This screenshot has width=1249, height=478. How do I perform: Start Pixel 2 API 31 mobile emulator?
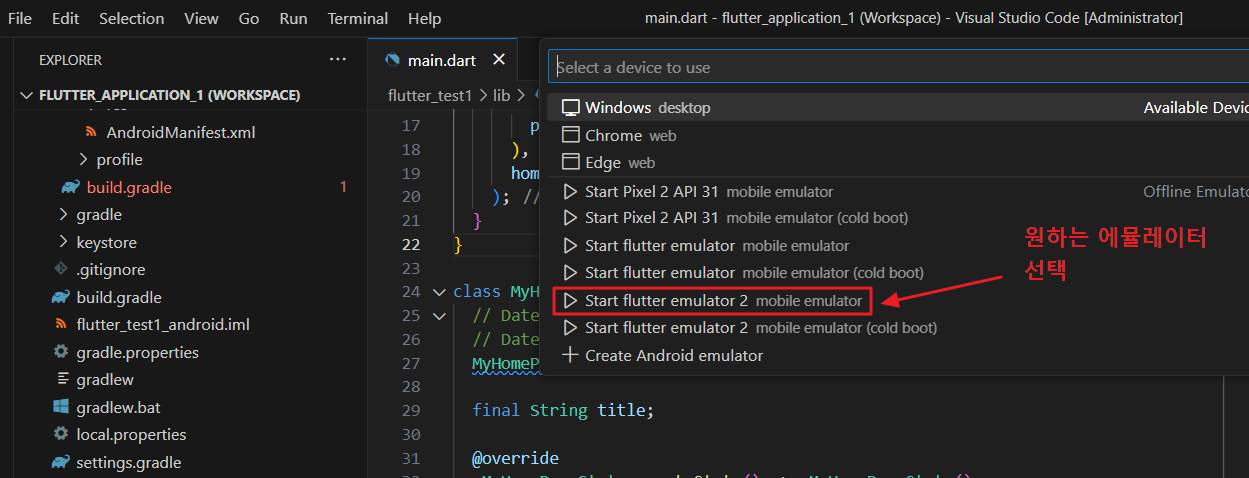coord(898,191)
